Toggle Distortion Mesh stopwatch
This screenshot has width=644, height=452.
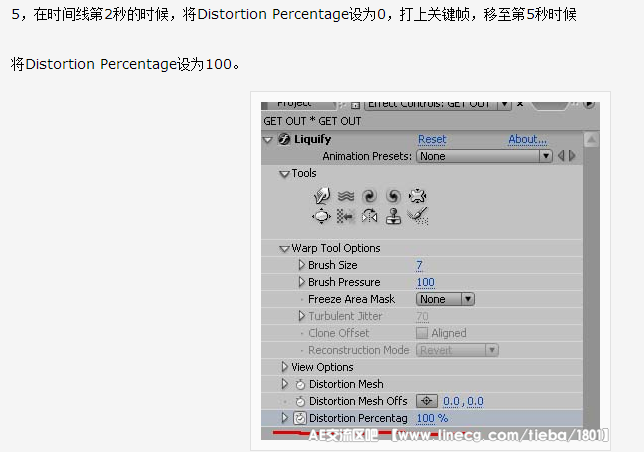pyautogui.click(x=300, y=384)
